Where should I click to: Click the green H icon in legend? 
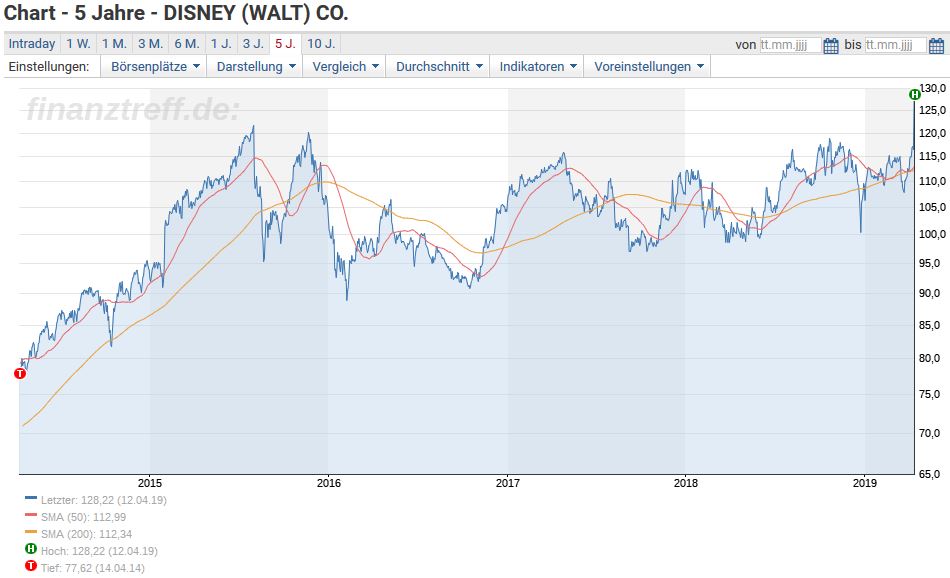(x=31, y=549)
